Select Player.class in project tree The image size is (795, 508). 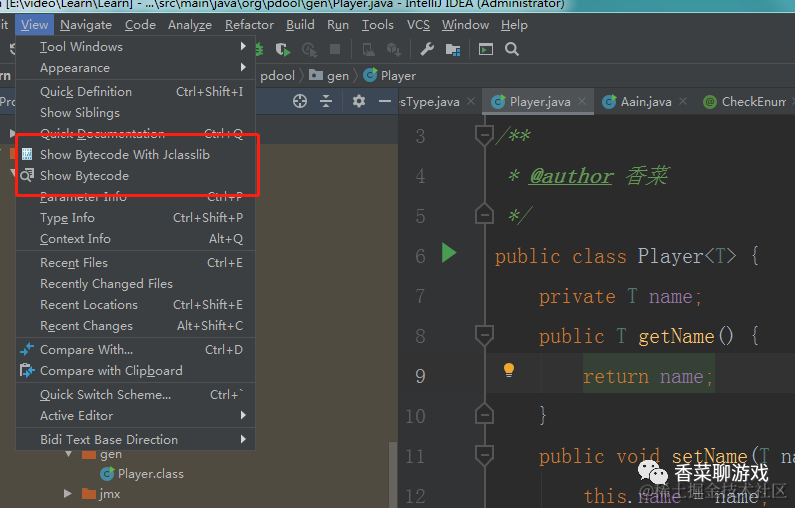click(x=151, y=474)
